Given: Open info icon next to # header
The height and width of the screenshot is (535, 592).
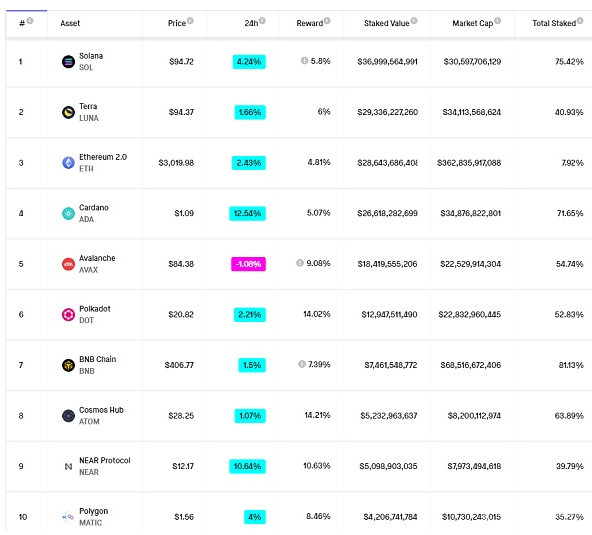Looking at the screenshot, I should (x=30, y=20).
